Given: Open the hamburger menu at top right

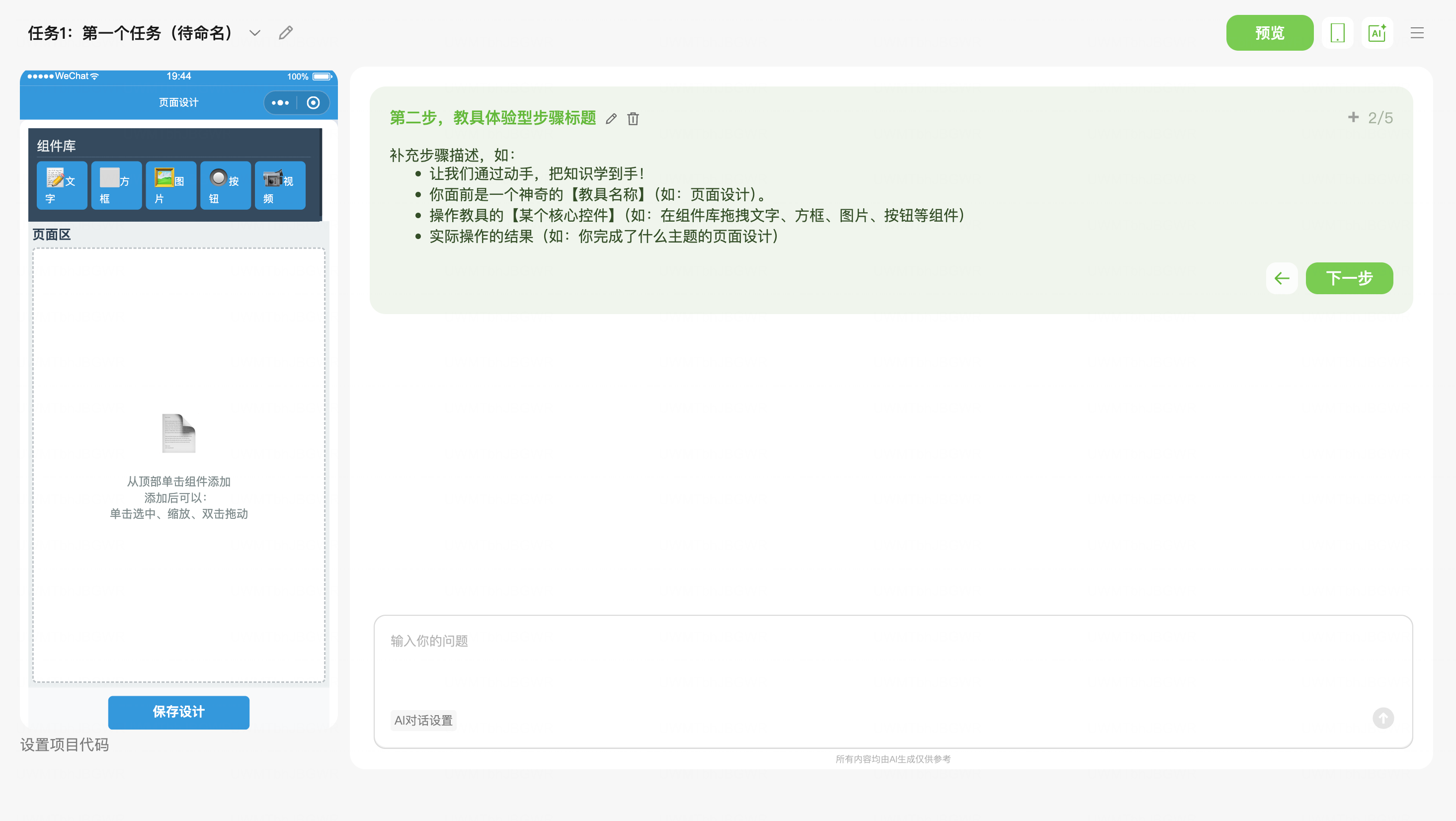Looking at the screenshot, I should point(1416,33).
